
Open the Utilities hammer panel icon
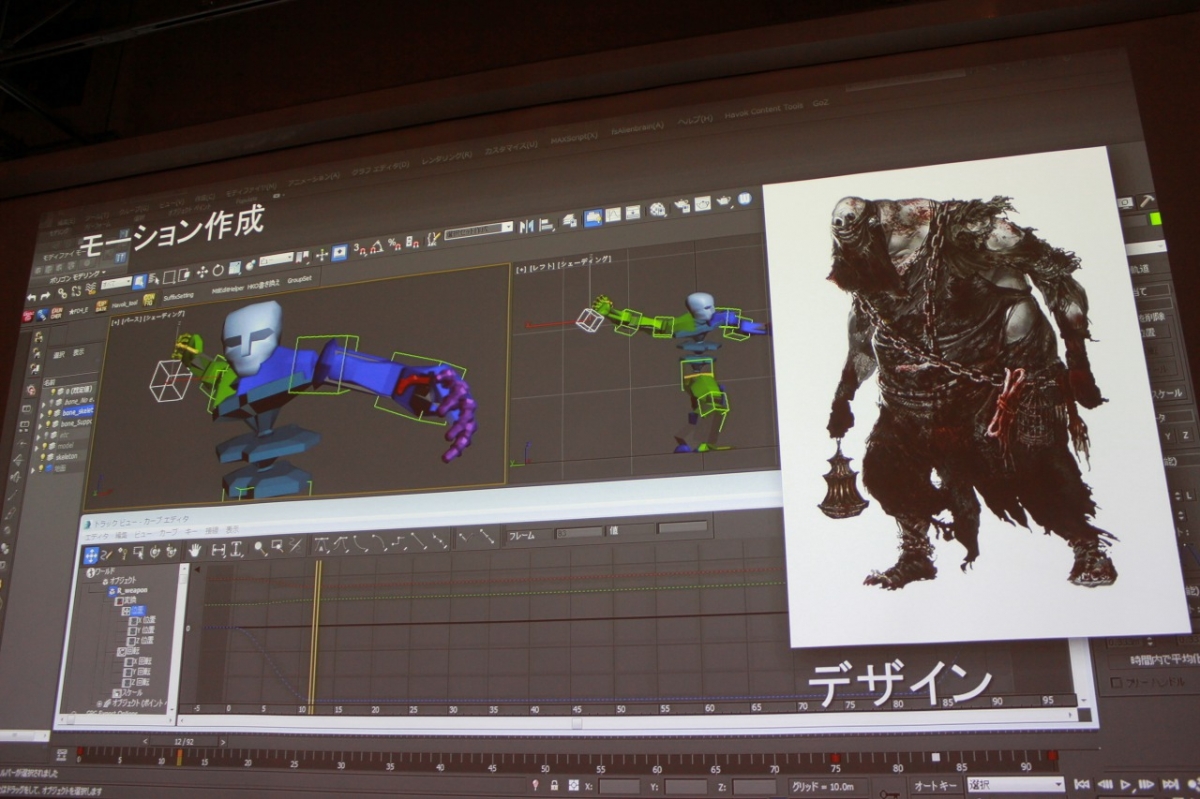pos(1147,201)
